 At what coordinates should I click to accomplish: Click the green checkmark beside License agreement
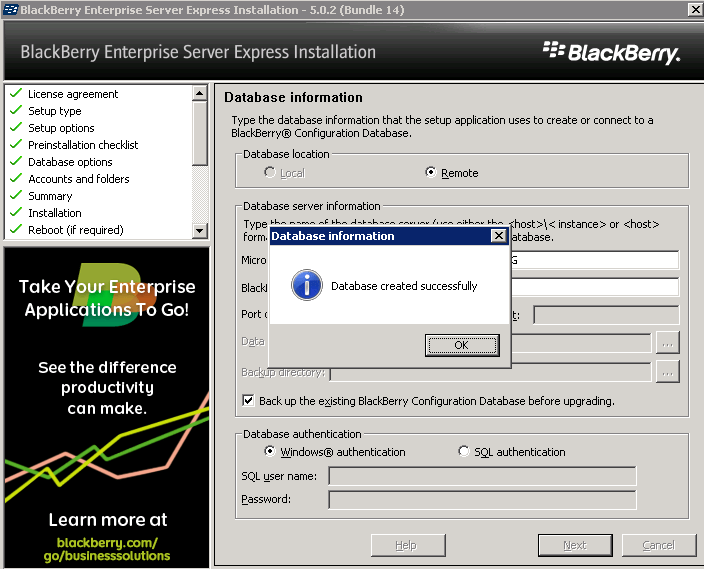click(x=15, y=94)
